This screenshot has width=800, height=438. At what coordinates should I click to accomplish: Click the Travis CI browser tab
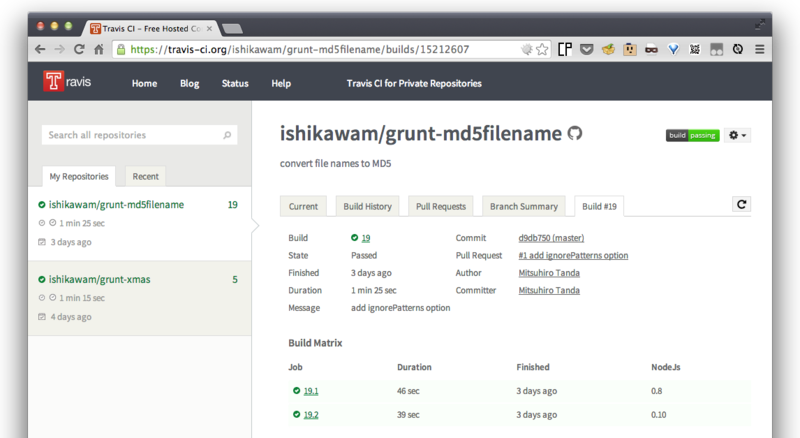click(x=151, y=29)
